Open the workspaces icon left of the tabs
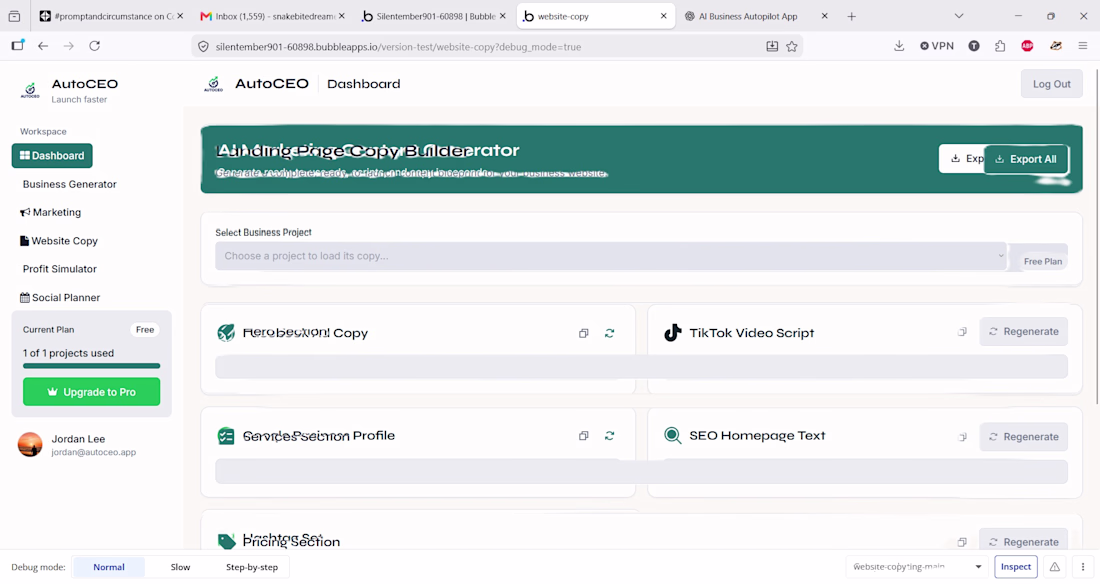Image resolution: width=1100 pixels, height=584 pixels. coord(14,16)
